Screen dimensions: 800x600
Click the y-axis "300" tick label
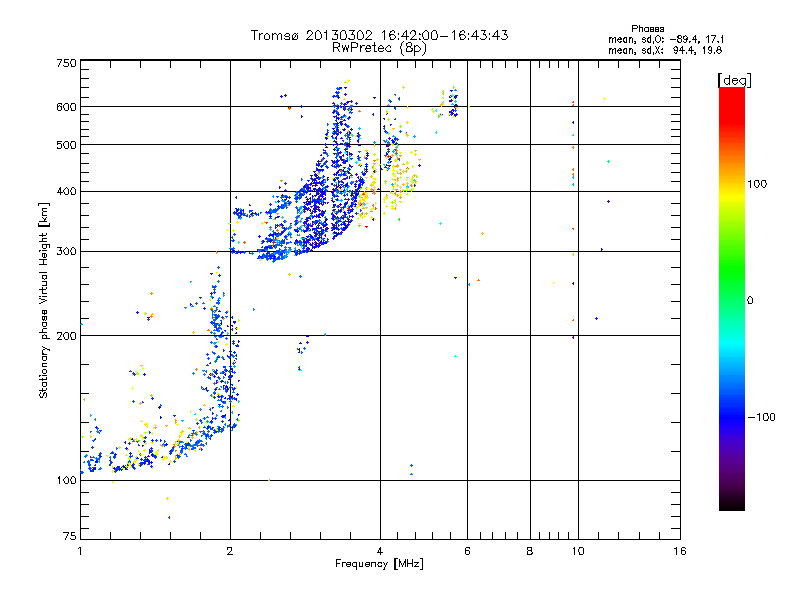66,252
